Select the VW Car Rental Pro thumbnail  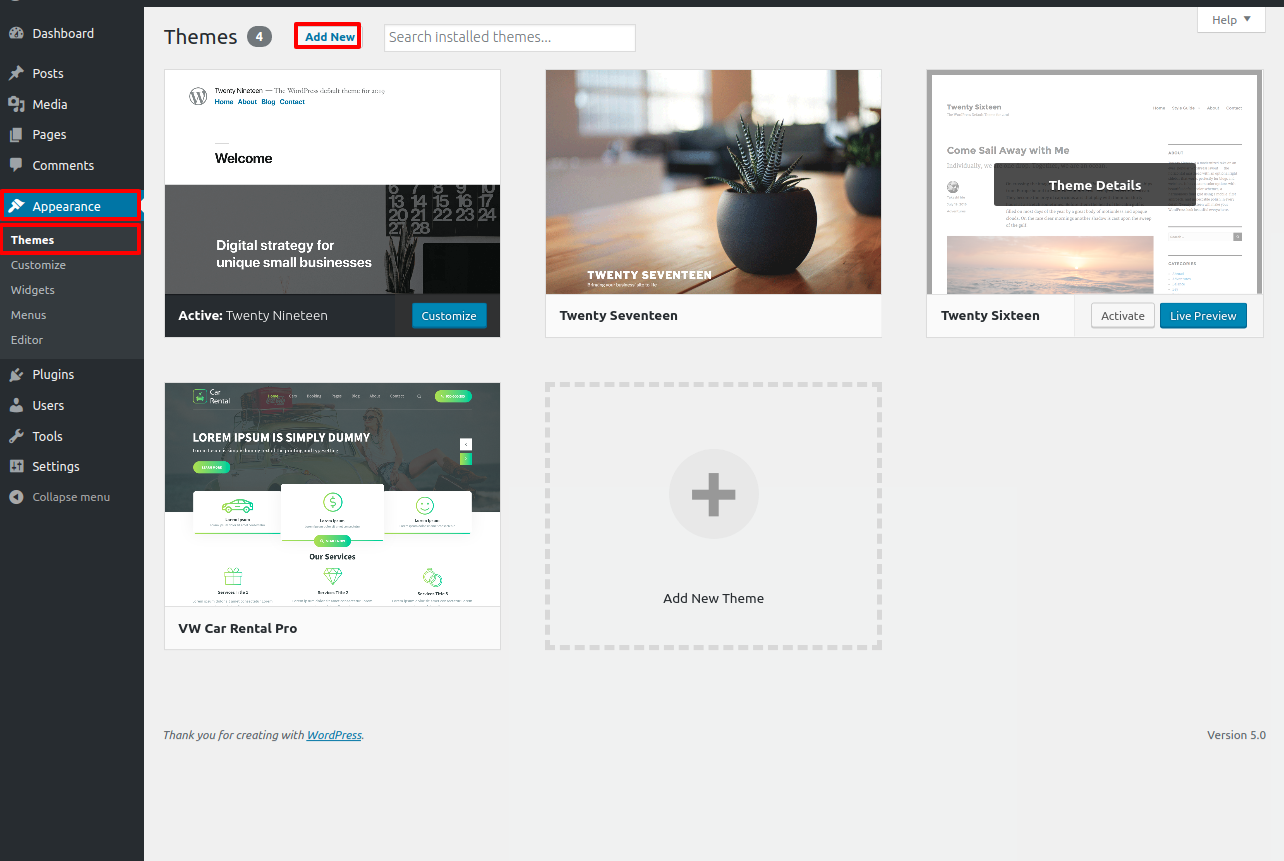(332, 494)
